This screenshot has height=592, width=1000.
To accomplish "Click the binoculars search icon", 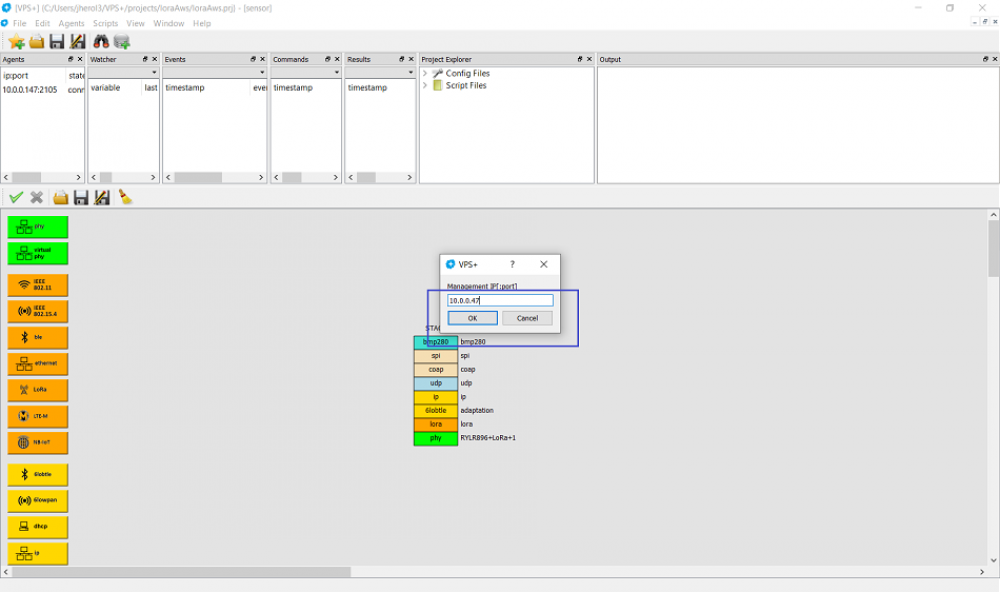I will pos(101,42).
